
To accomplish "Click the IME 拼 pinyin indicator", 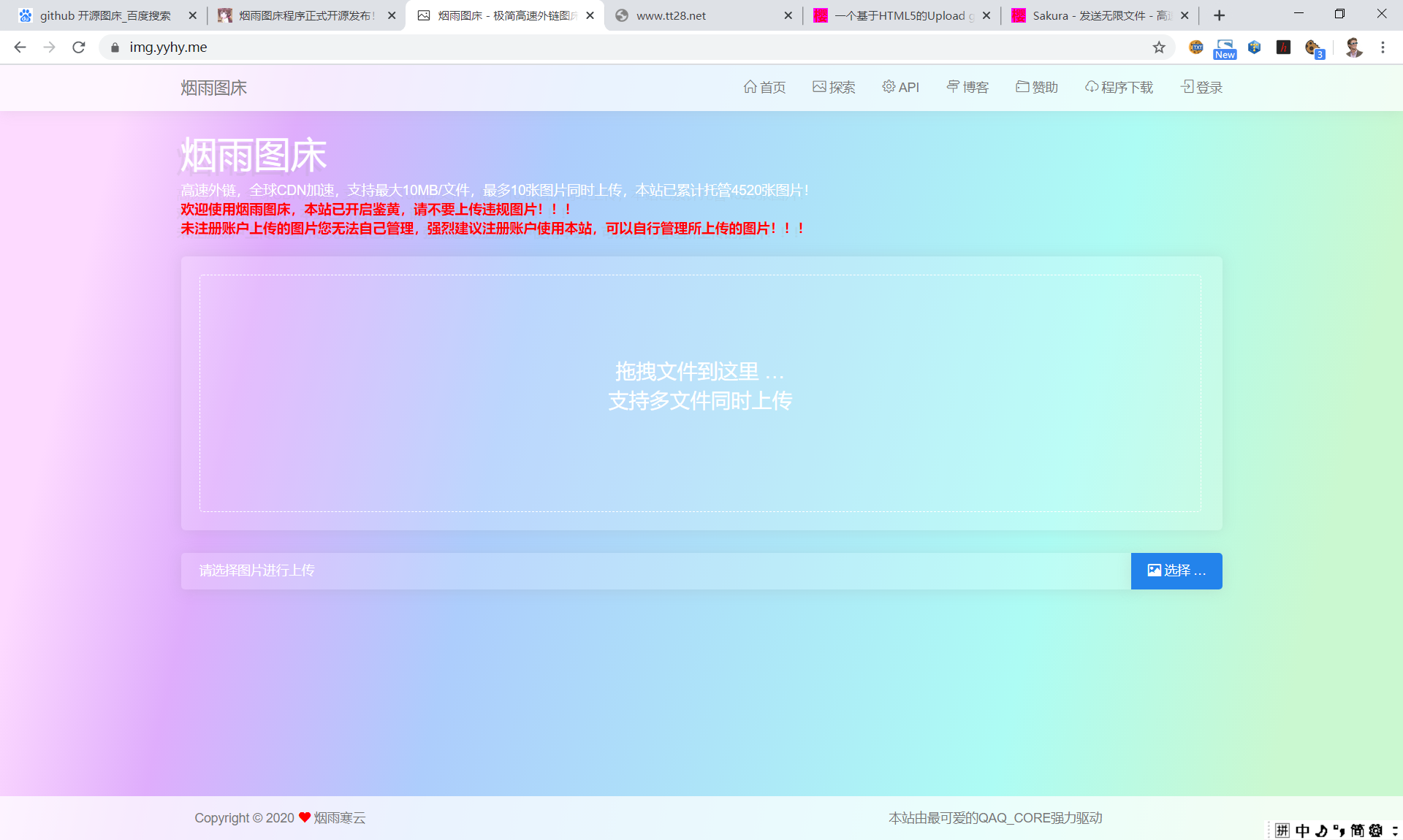I will coord(1282,831).
